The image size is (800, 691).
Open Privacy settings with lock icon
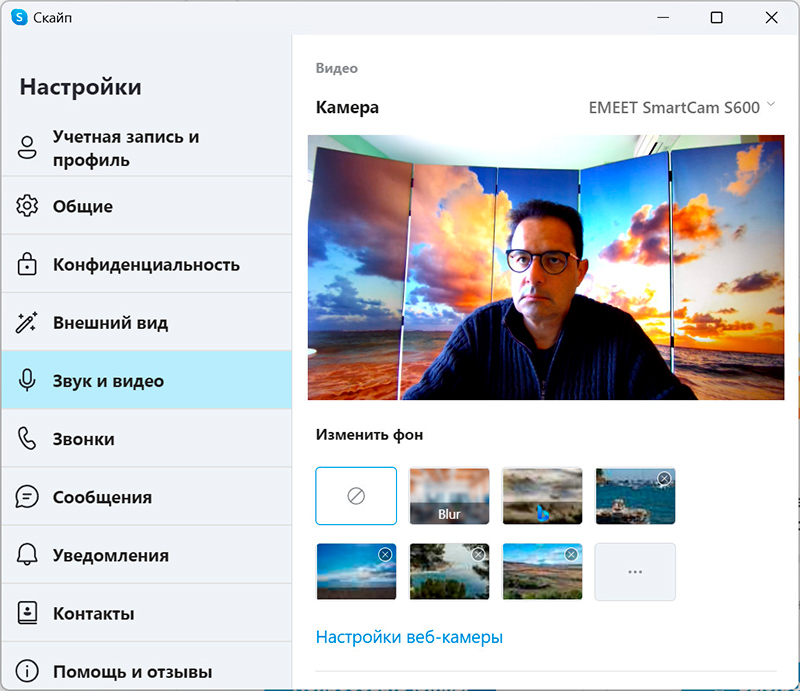pos(27,265)
